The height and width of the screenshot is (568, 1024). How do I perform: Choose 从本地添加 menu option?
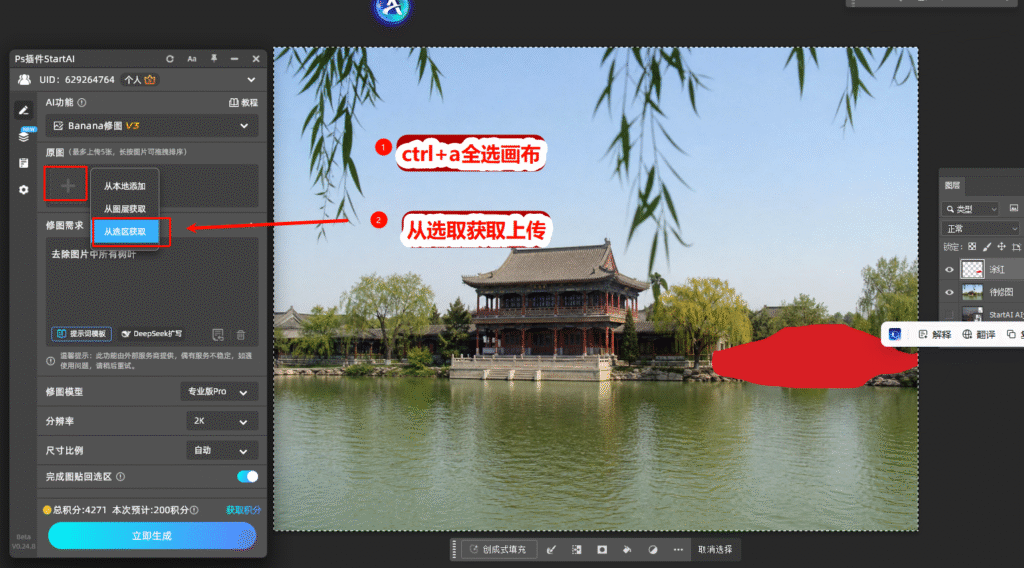point(125,186)
